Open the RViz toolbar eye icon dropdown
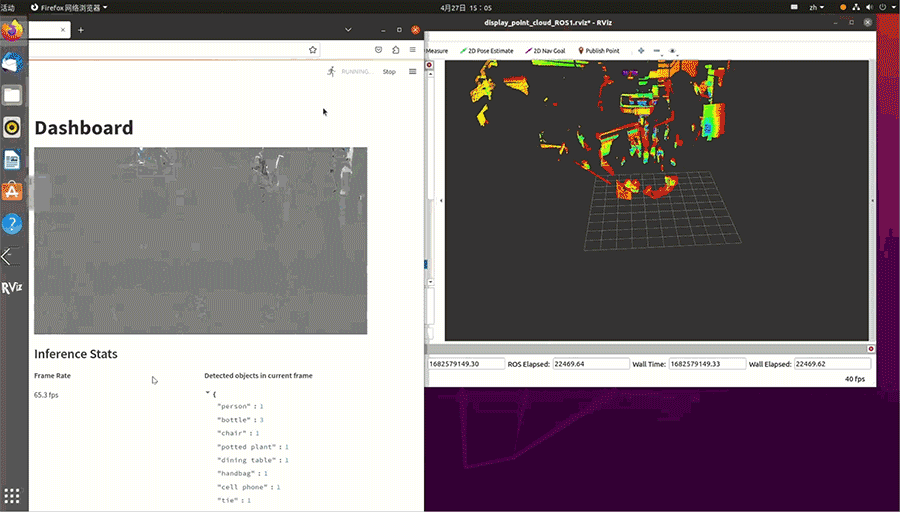The width and height of the screenshot is (900, 512). pyautogui.click(x=672, y=50)
